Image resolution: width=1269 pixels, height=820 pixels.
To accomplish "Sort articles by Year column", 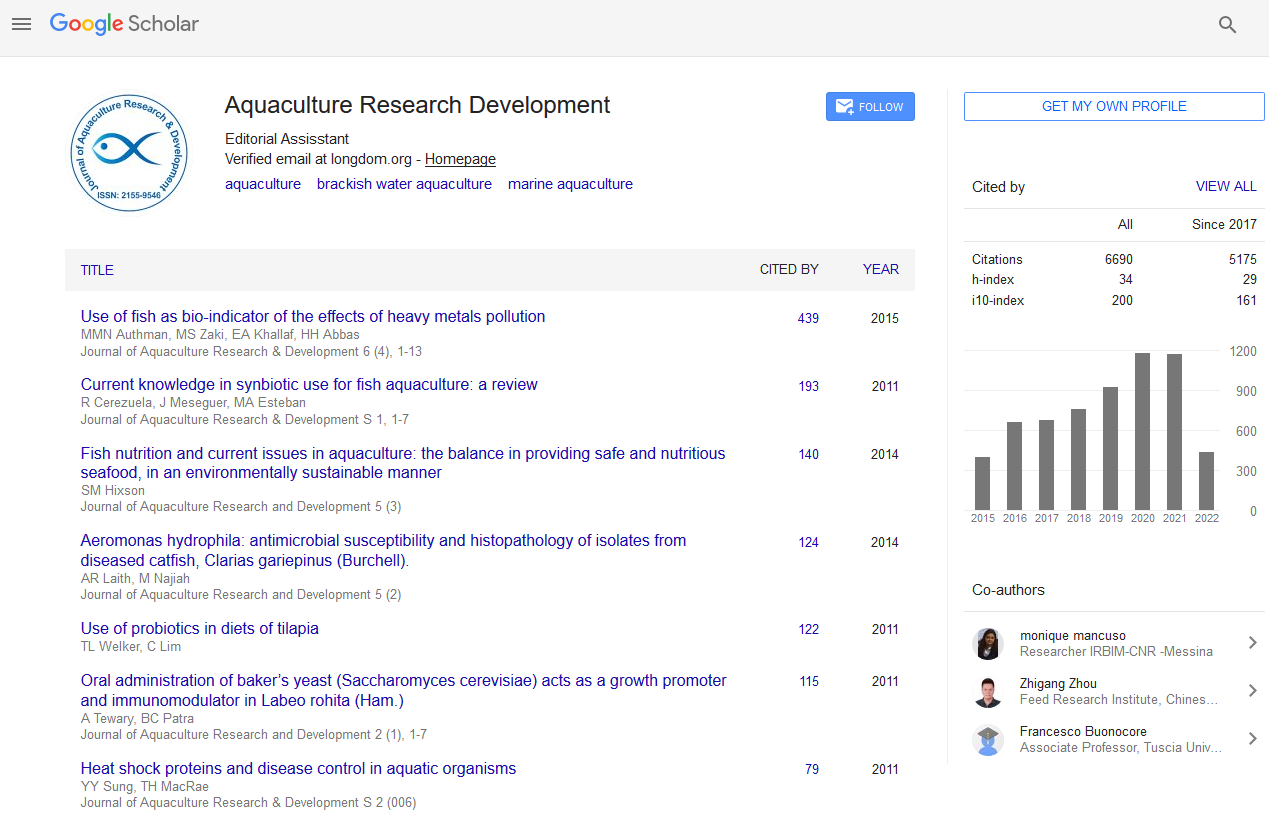I will coord(881,269).
